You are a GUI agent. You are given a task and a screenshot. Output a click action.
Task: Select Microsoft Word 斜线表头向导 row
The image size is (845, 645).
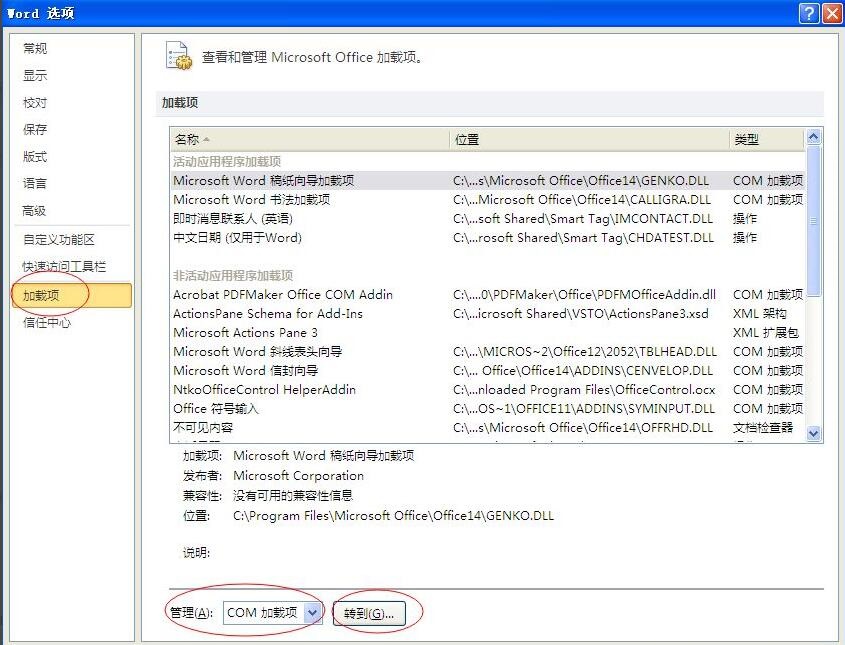pyautogui.click(x=488, y=352)
